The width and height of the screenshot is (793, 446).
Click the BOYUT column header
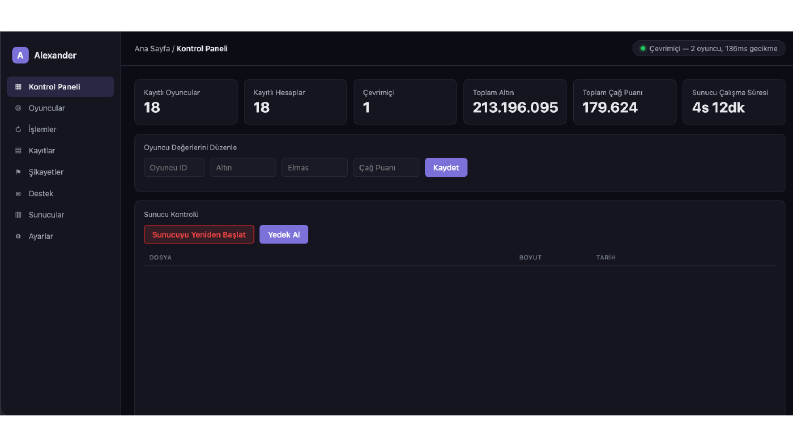(530, 257)
